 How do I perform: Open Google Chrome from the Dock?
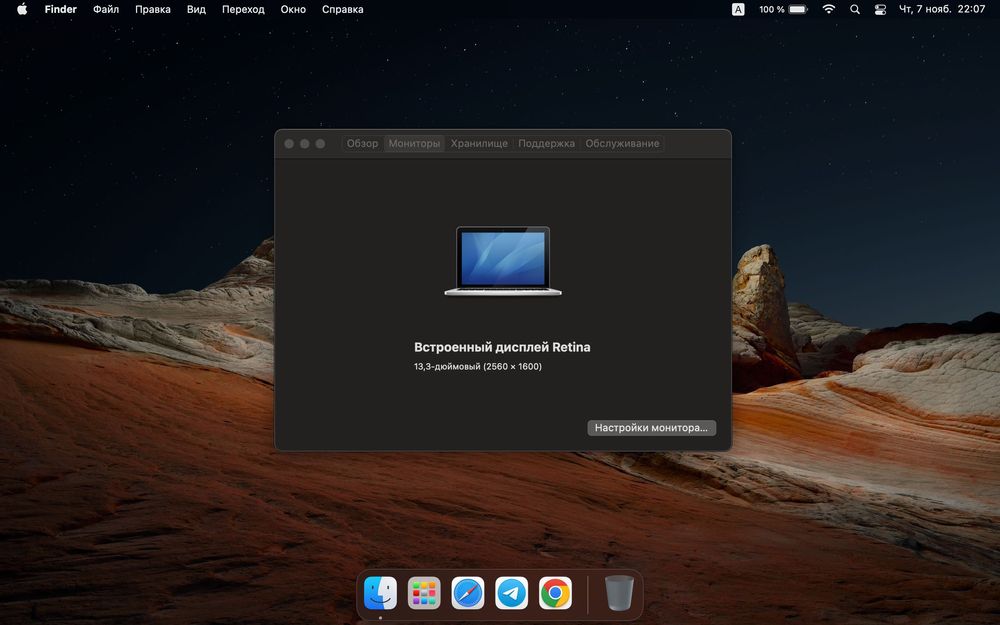(x=555, y=593)
